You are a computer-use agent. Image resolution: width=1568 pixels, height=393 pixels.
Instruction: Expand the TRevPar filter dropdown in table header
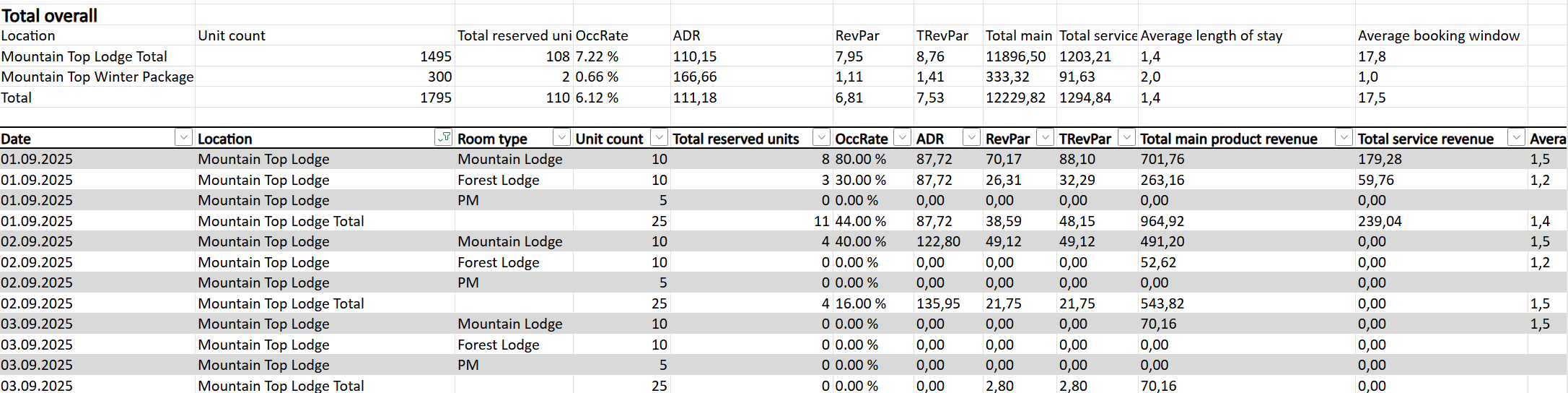click(1126, 137)
